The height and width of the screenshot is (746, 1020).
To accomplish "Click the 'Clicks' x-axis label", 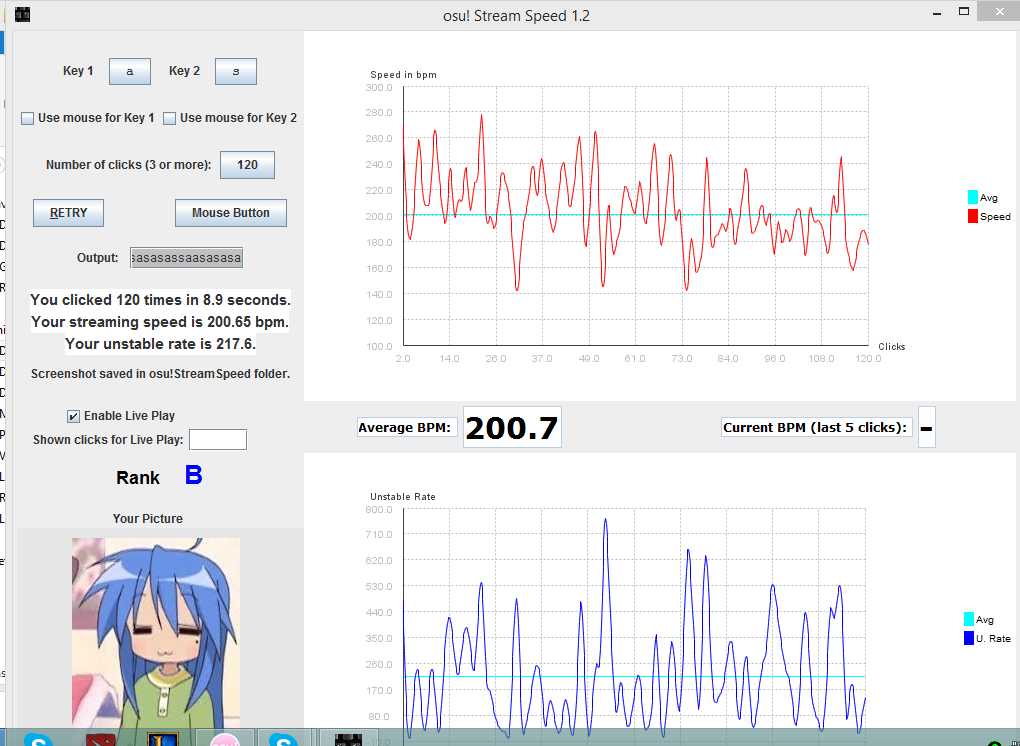I will [x=891, y=347].
